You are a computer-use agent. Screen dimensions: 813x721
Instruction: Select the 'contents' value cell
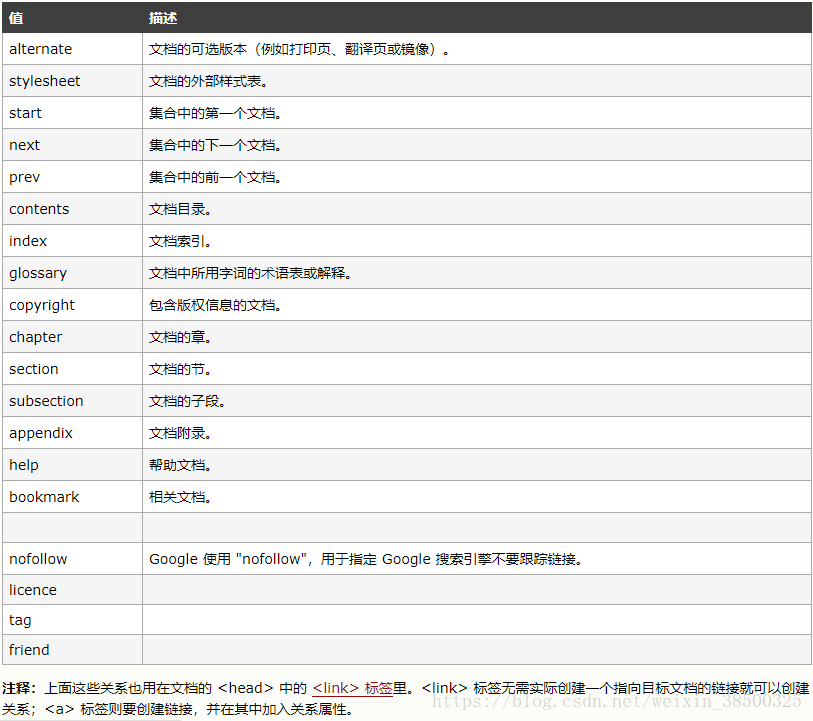(x=73, y=209)
